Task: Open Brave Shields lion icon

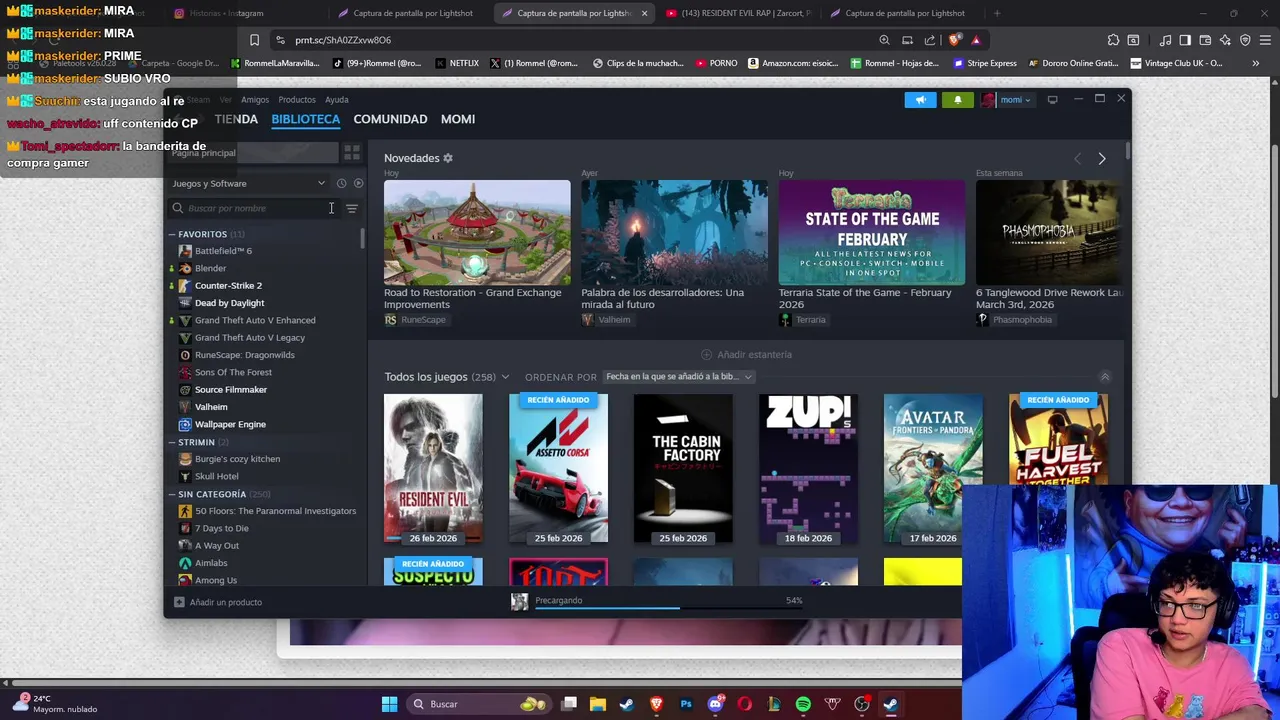Action: (x=956, y=40)
